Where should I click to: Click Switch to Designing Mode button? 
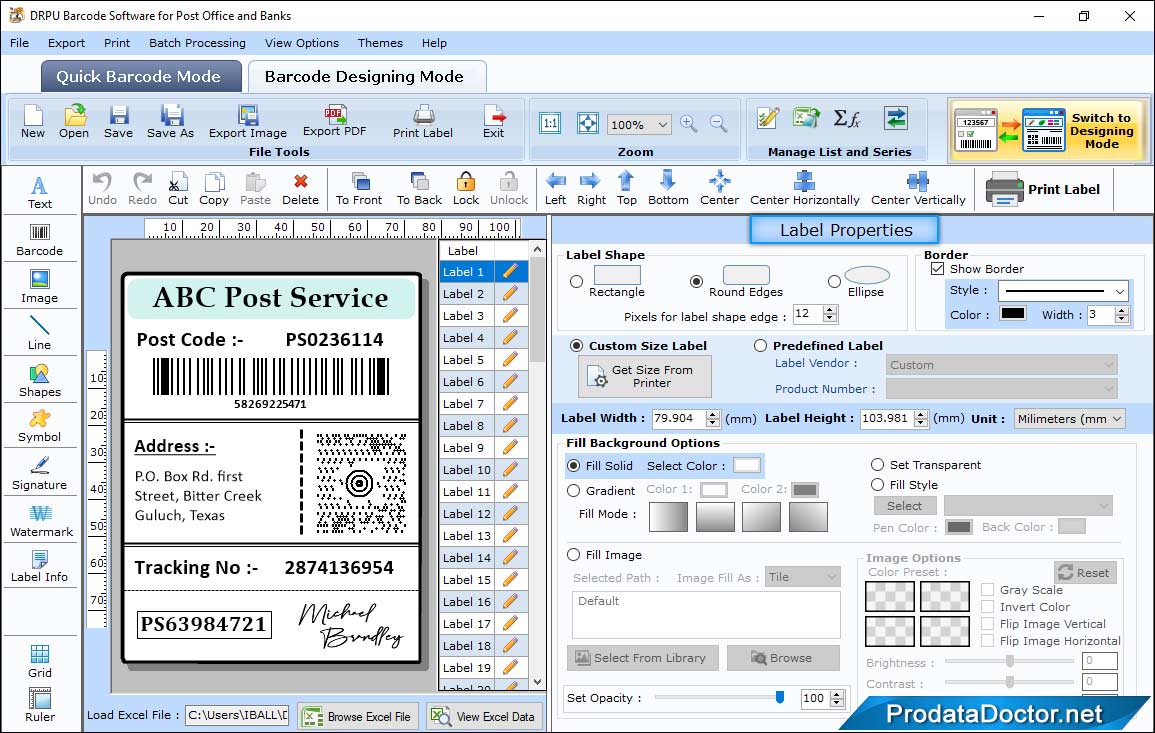point(1047,130)
